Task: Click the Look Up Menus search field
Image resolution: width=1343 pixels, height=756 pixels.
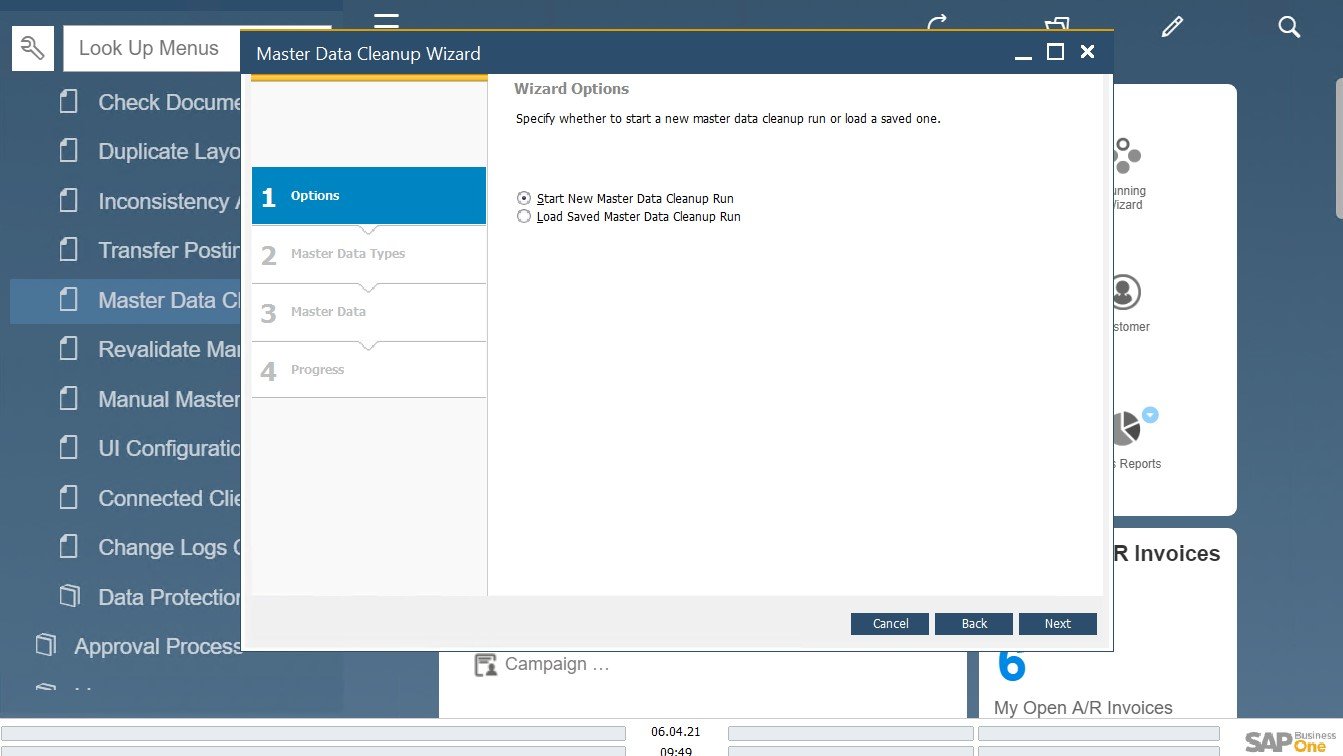Action: 150,48
